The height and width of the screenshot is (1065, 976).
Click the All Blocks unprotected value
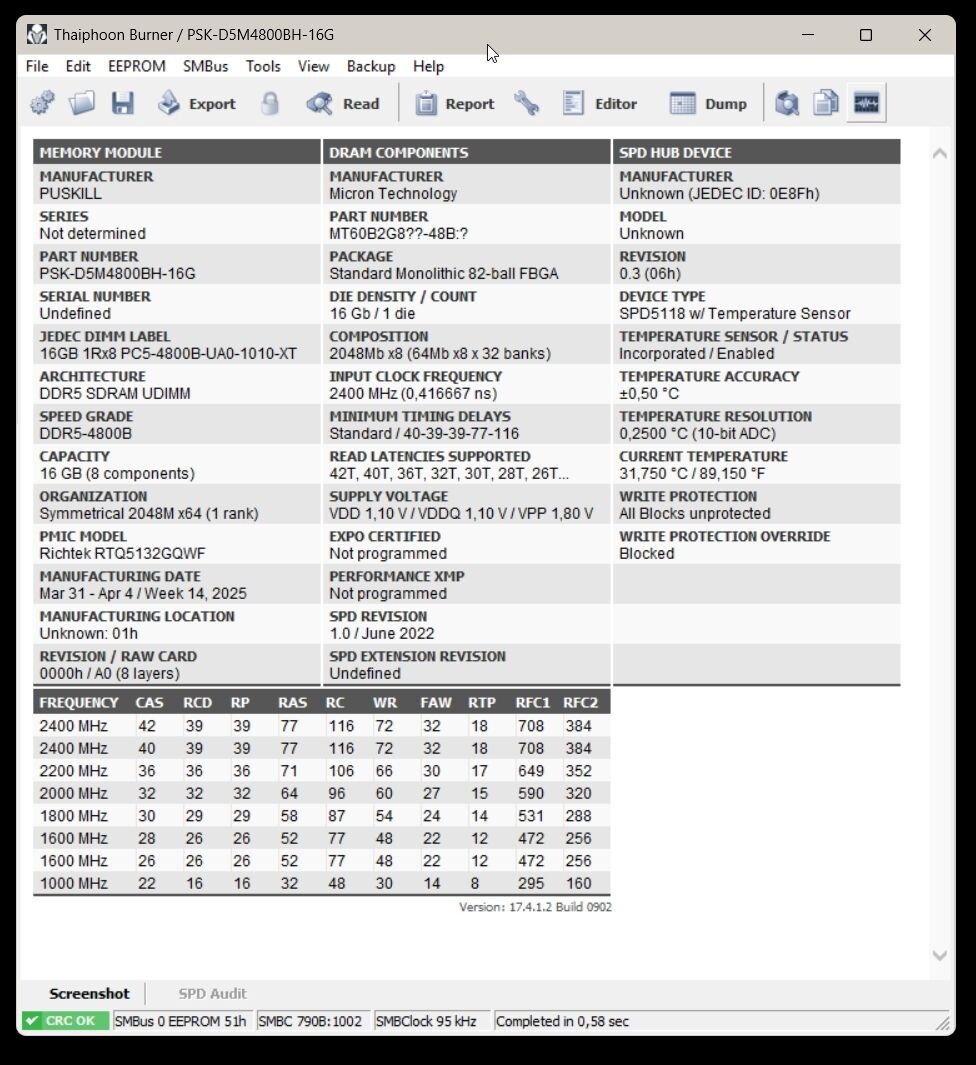click(695, 513)
